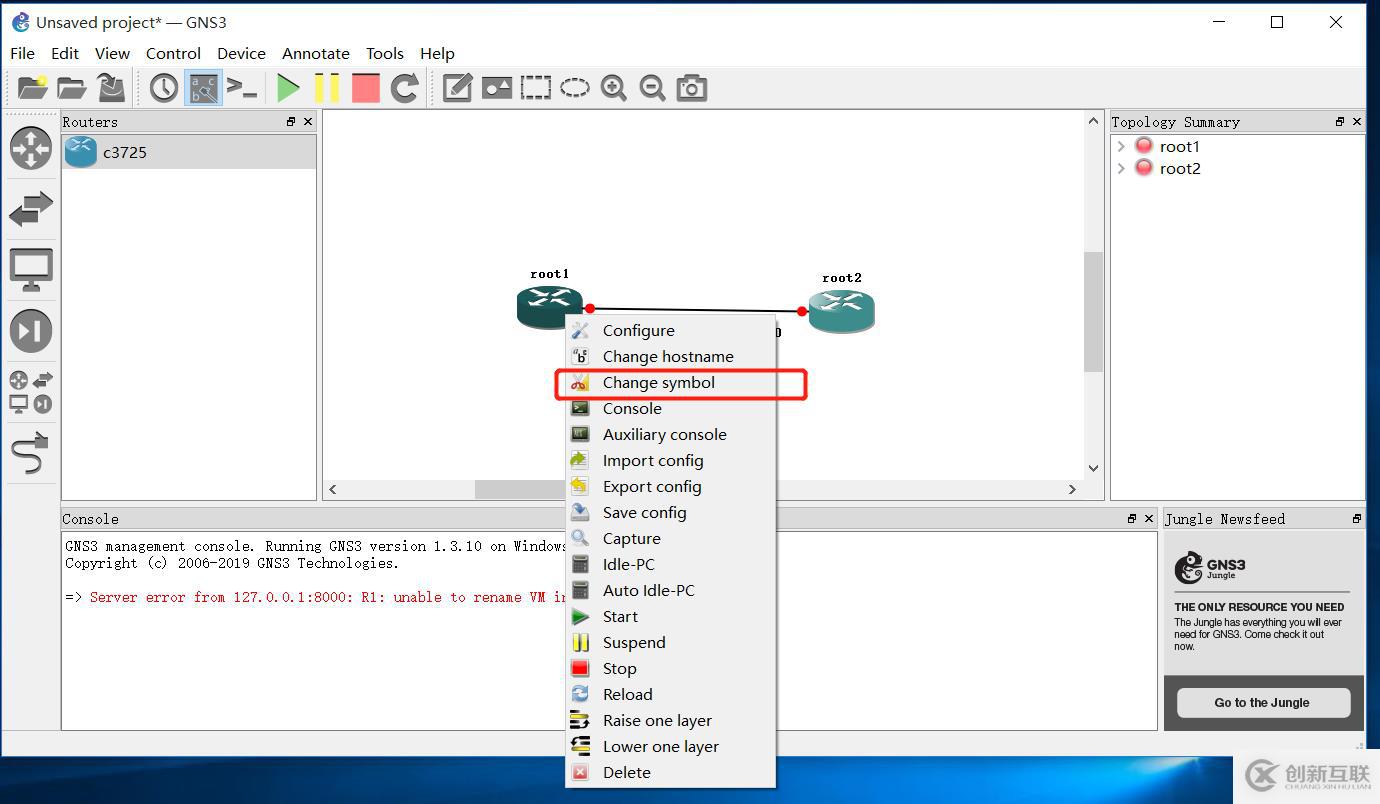1380x804 pixels.
Task: Expand the root1 node in Topology Summary
Action: (x=1121, y=146)
